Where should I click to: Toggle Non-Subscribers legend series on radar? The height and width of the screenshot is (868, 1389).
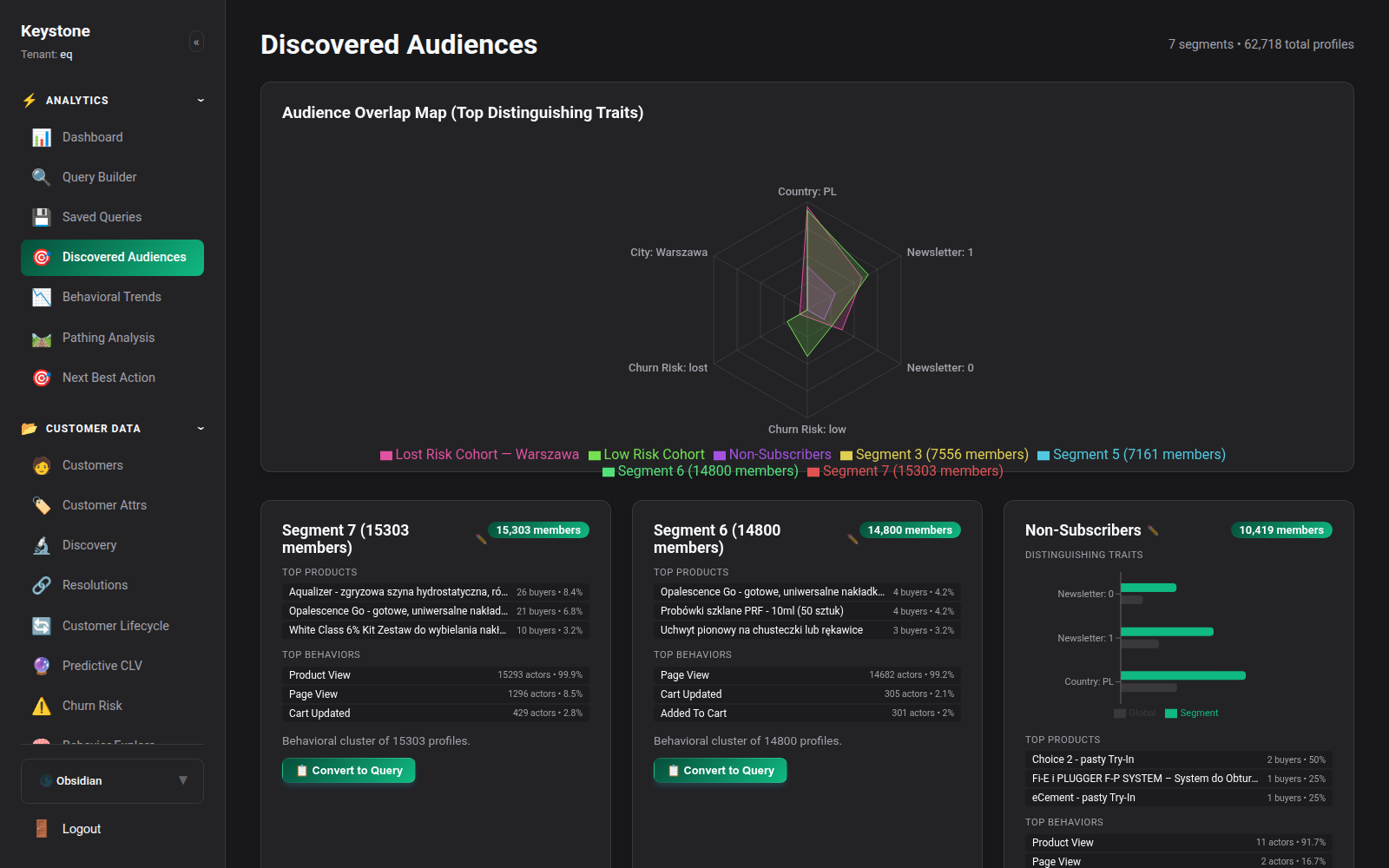click(773, 455)
